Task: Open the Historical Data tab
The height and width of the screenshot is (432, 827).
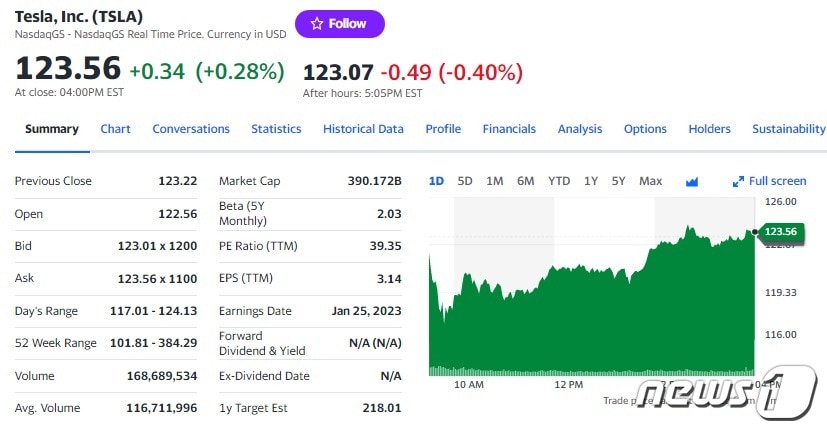Action: click(363, 129)
